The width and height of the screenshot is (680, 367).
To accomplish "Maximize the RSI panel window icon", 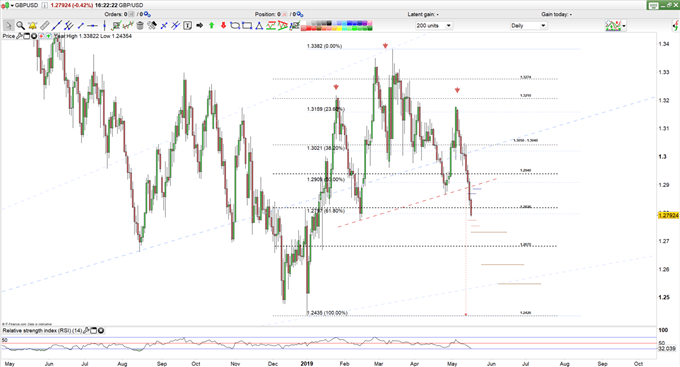I will click(x=93, y=331).
